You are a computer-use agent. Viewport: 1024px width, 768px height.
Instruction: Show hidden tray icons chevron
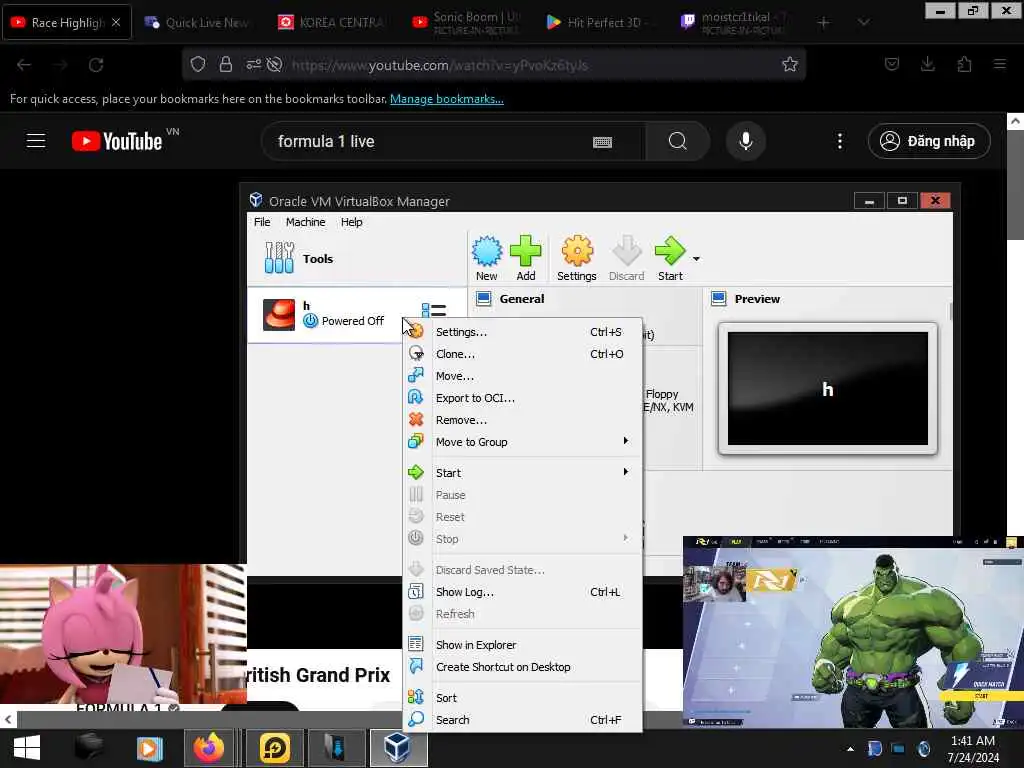coord(850,748)
